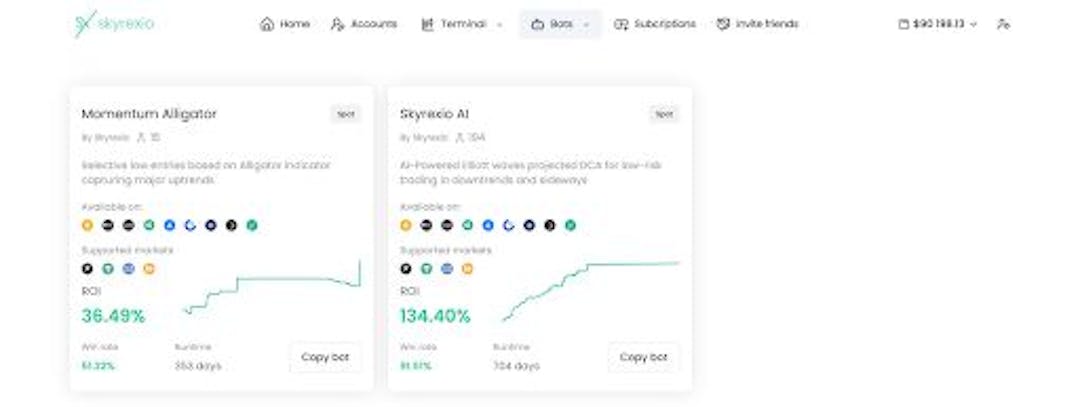Click the Home house icon

(x=267, y=24)
